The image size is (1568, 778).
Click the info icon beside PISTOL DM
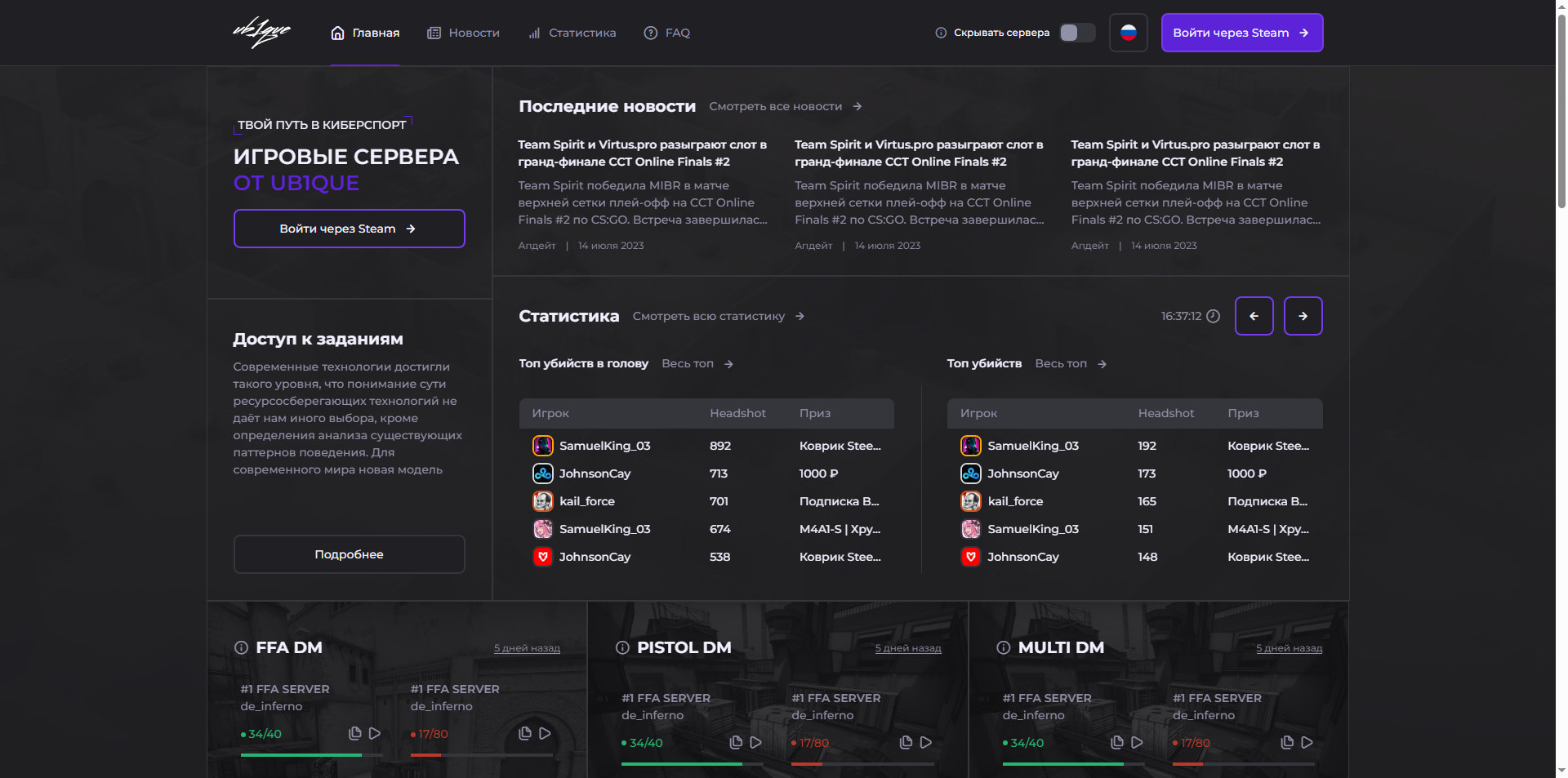tap(622, 647)
